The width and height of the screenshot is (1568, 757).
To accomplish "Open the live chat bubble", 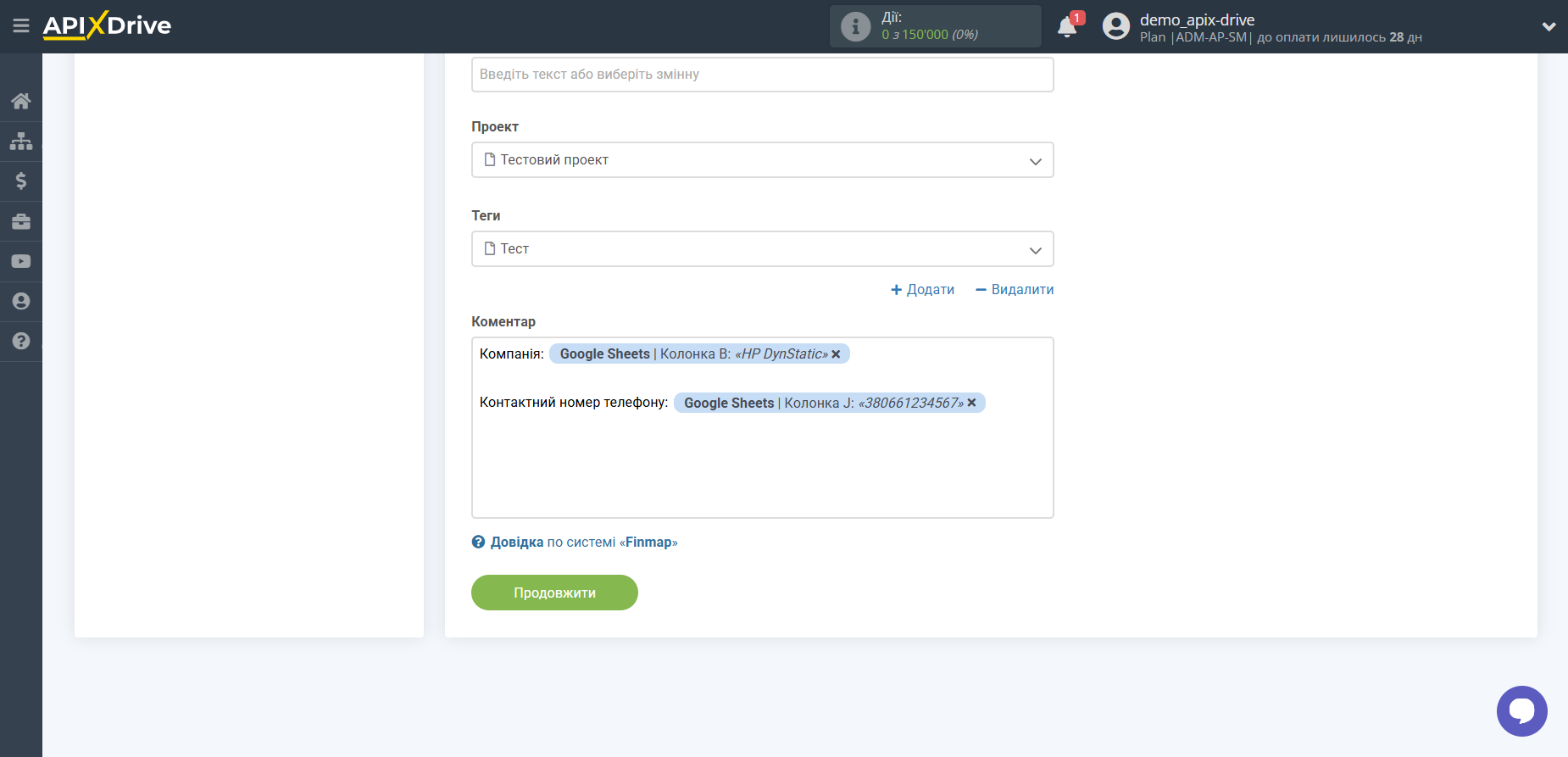I will tap(1521, 710).
